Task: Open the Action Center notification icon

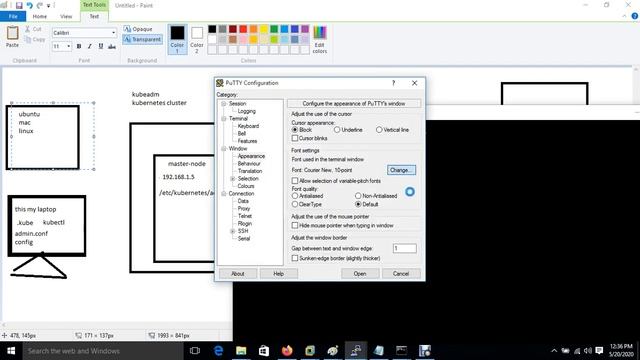Action: (x=599, y=351)
